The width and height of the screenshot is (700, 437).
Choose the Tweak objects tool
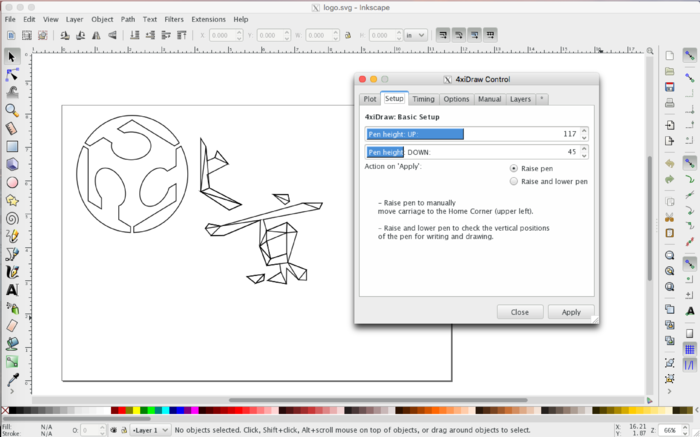(x=12, y=92)
